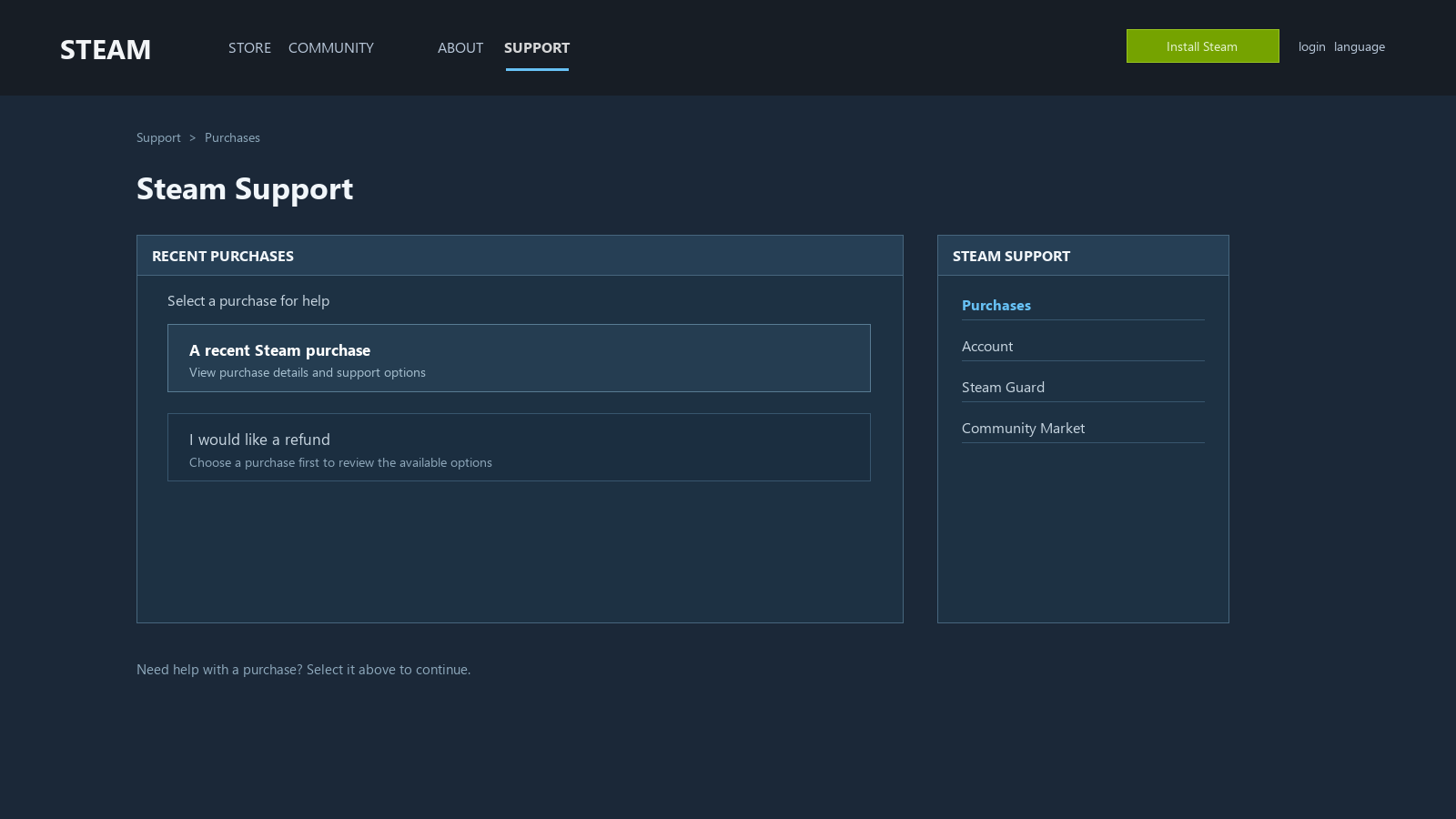The height and width of the screenshot is (819, 1456).
Task: Click the green Install Steam button
Action: click(1202, 46)
